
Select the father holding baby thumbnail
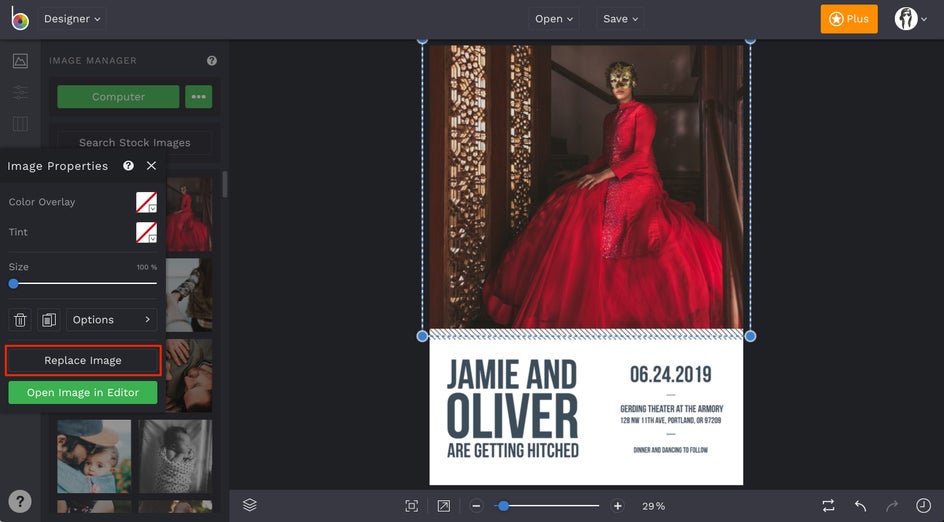94,456
